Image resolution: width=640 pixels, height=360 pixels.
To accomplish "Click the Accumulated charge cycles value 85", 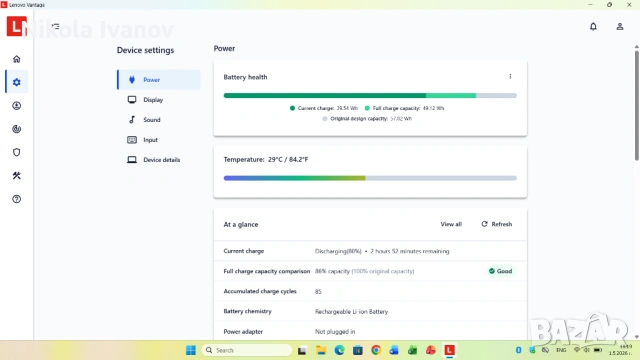I will [x=318, y=291].
